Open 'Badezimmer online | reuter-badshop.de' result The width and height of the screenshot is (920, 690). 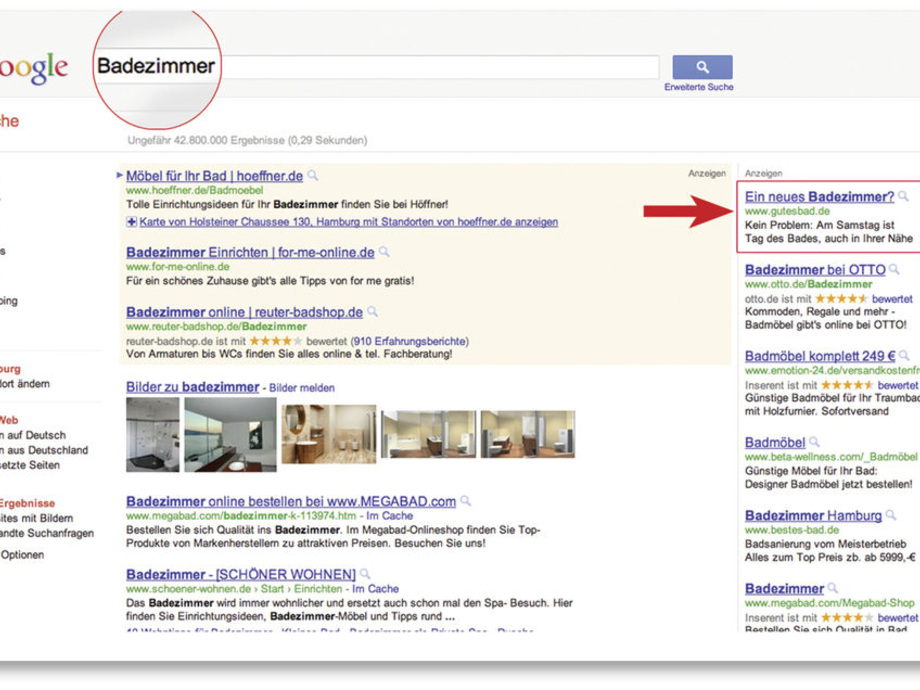click(245, 312)
